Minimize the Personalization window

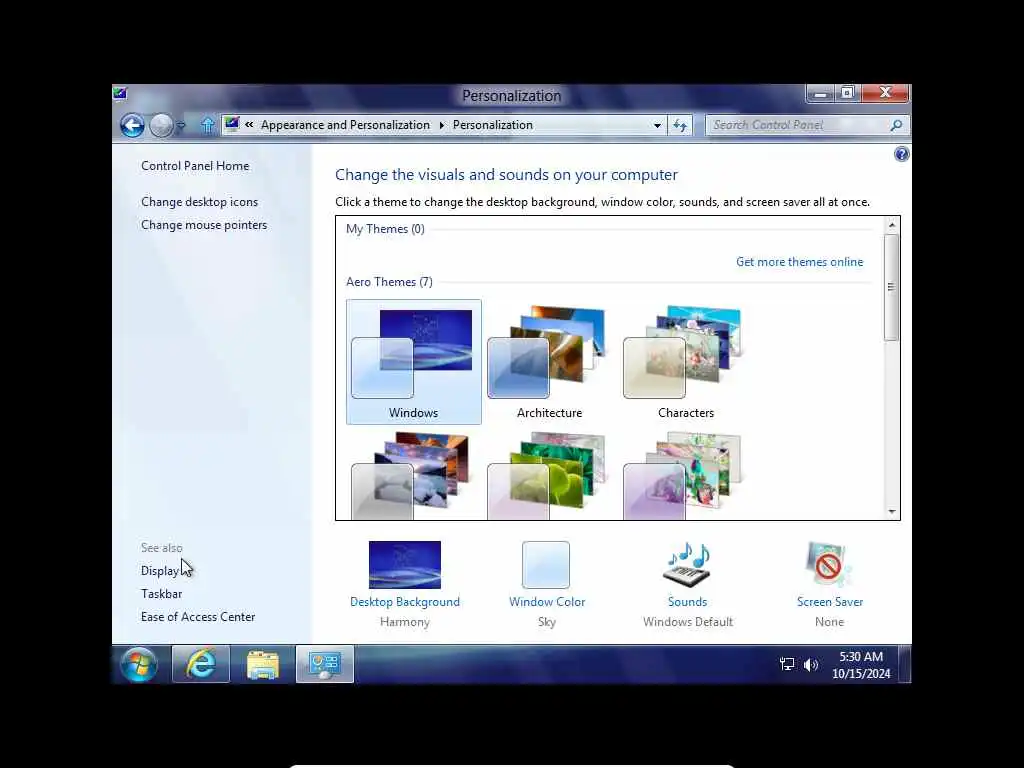tap(820, 93)
